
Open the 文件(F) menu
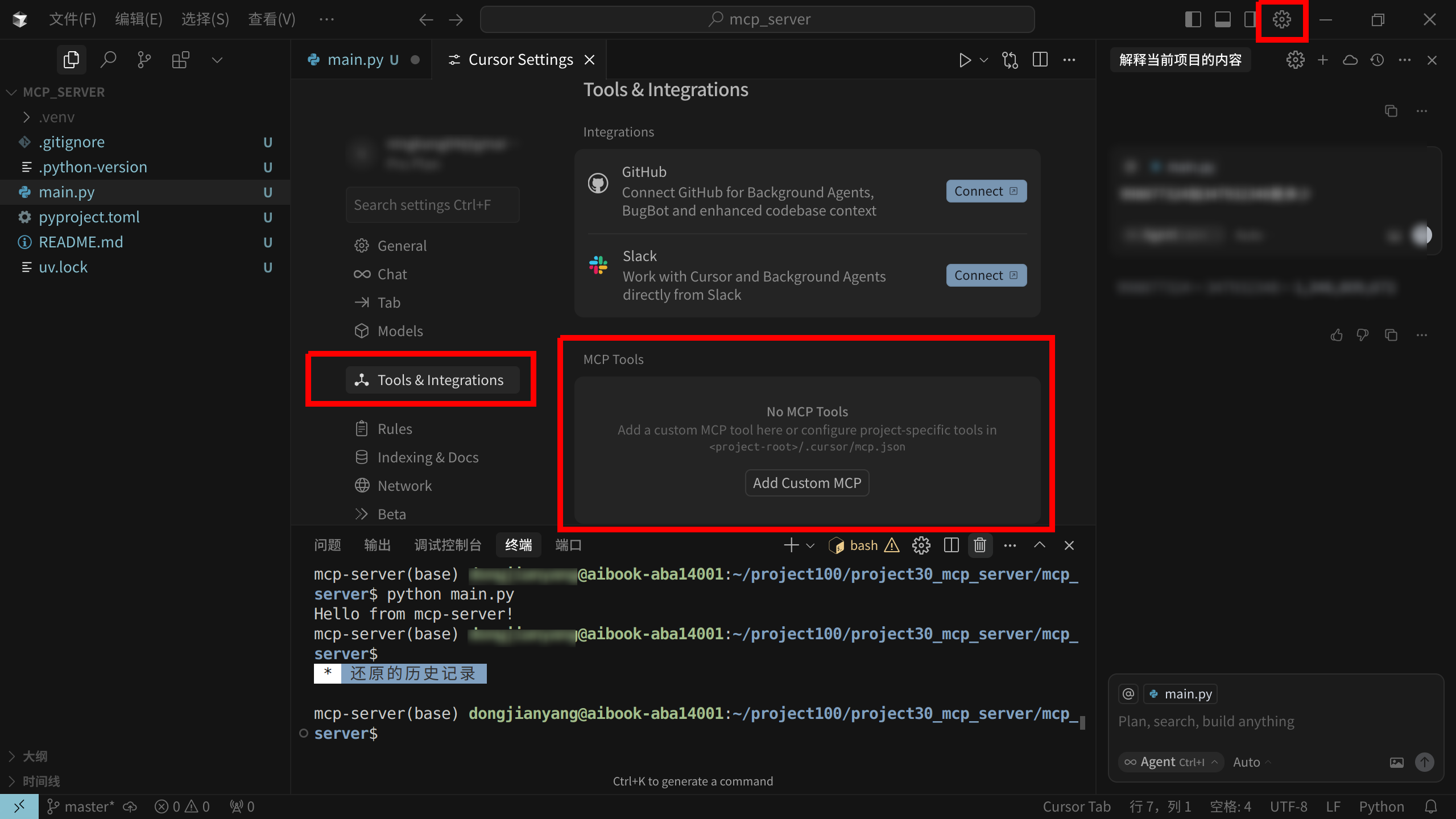coord(72,19)
